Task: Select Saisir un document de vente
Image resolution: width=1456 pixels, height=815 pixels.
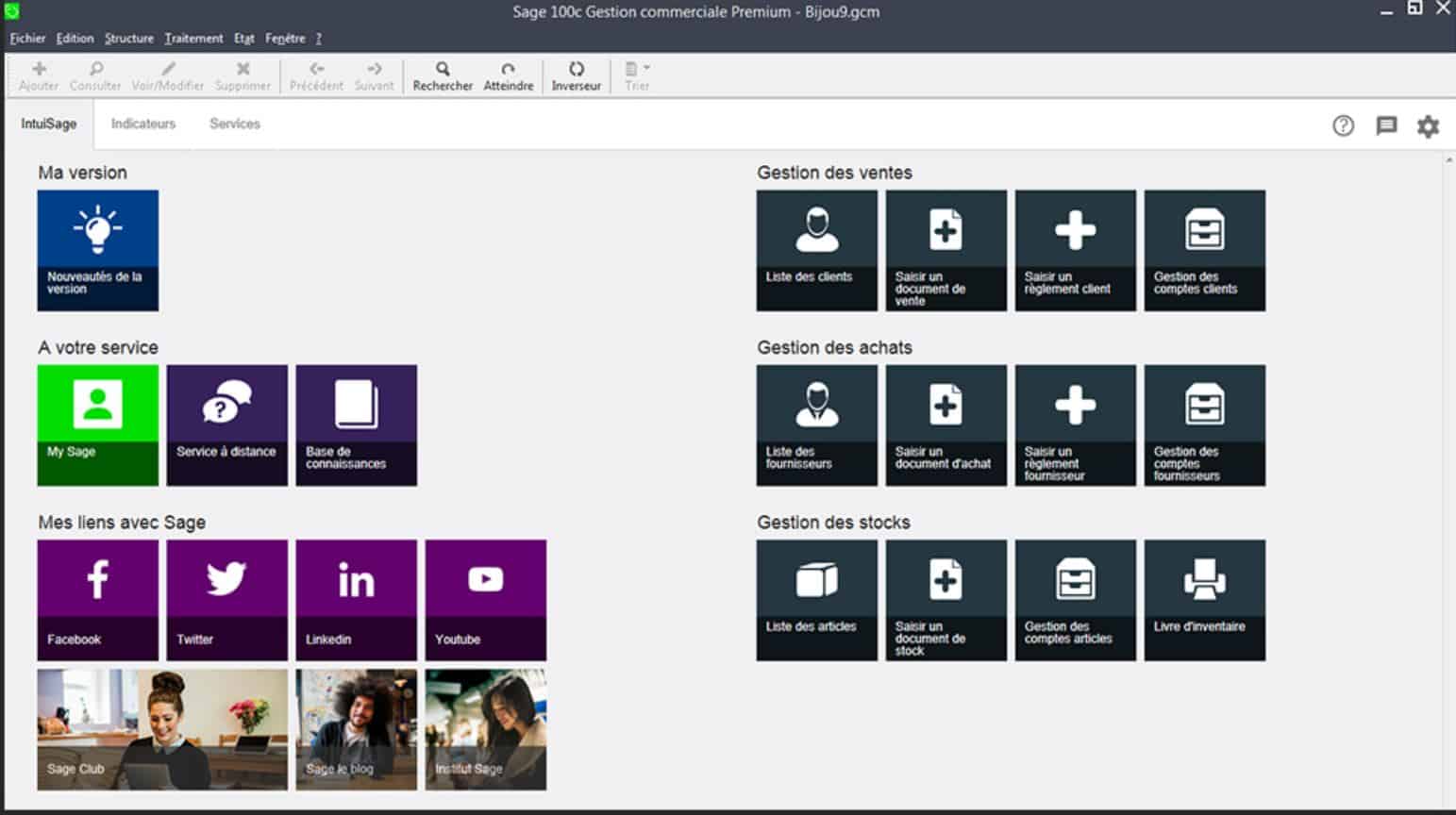Action: click(946, 249)
